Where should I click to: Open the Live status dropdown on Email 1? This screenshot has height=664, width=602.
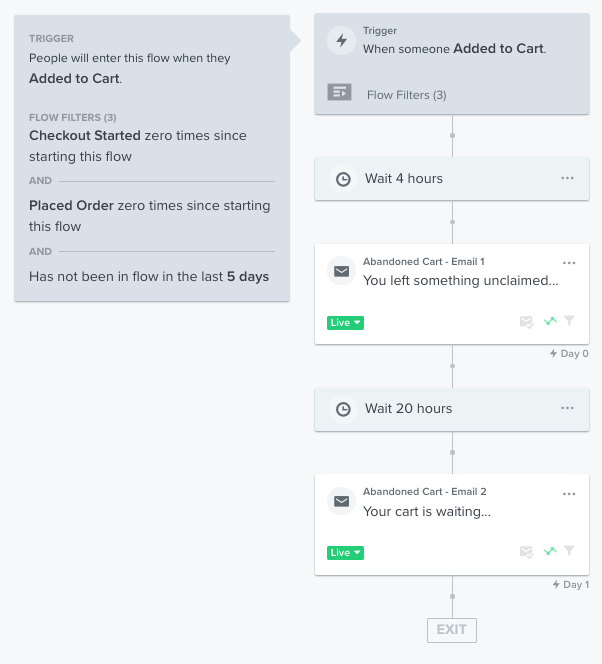click(x=345, y=322)
